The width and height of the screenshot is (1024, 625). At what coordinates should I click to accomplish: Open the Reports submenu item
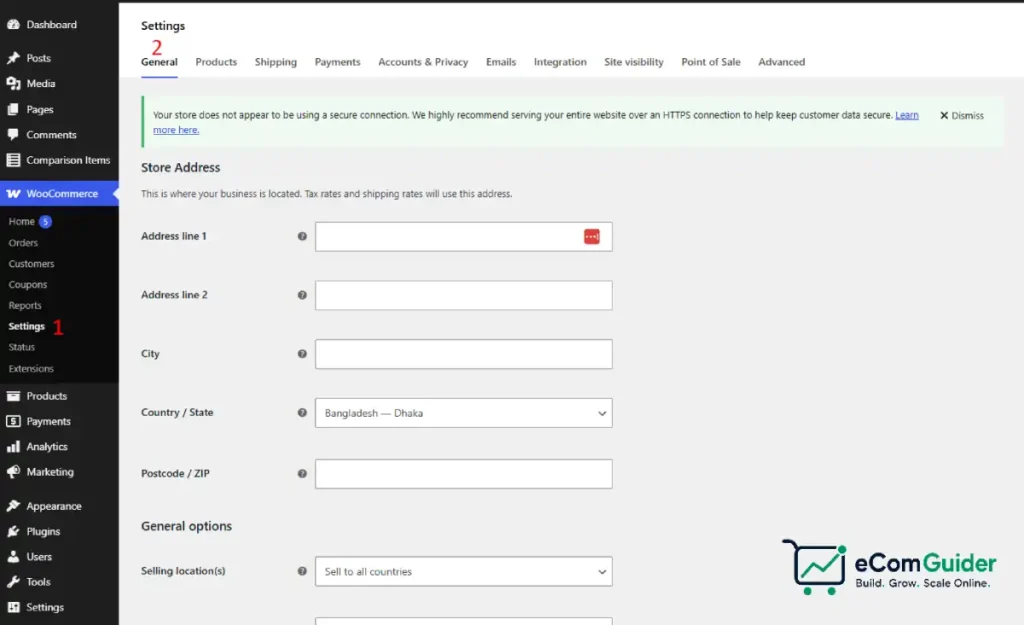[25, 306]
